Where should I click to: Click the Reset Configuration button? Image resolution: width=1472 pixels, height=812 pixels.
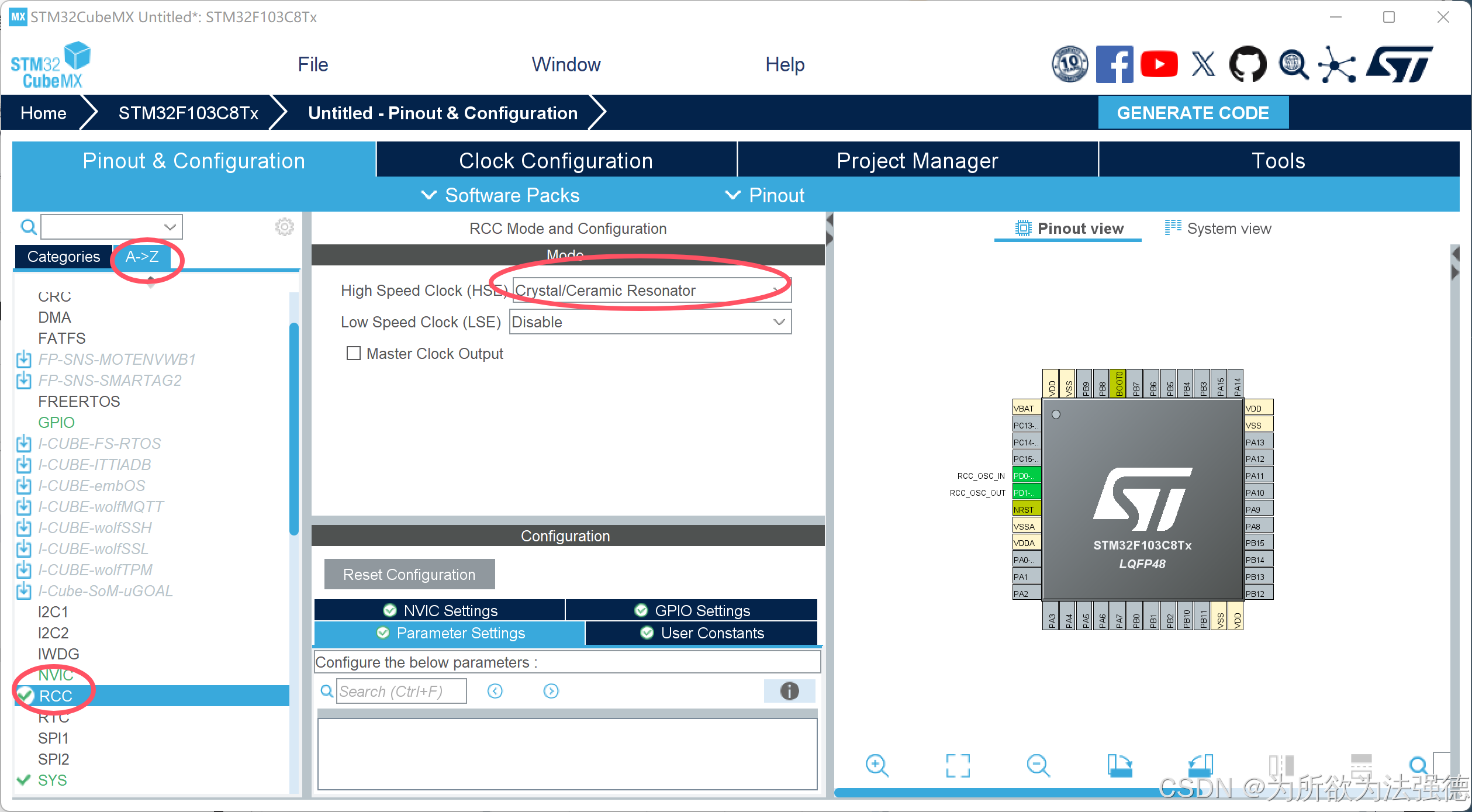click(x=409, y=574)
